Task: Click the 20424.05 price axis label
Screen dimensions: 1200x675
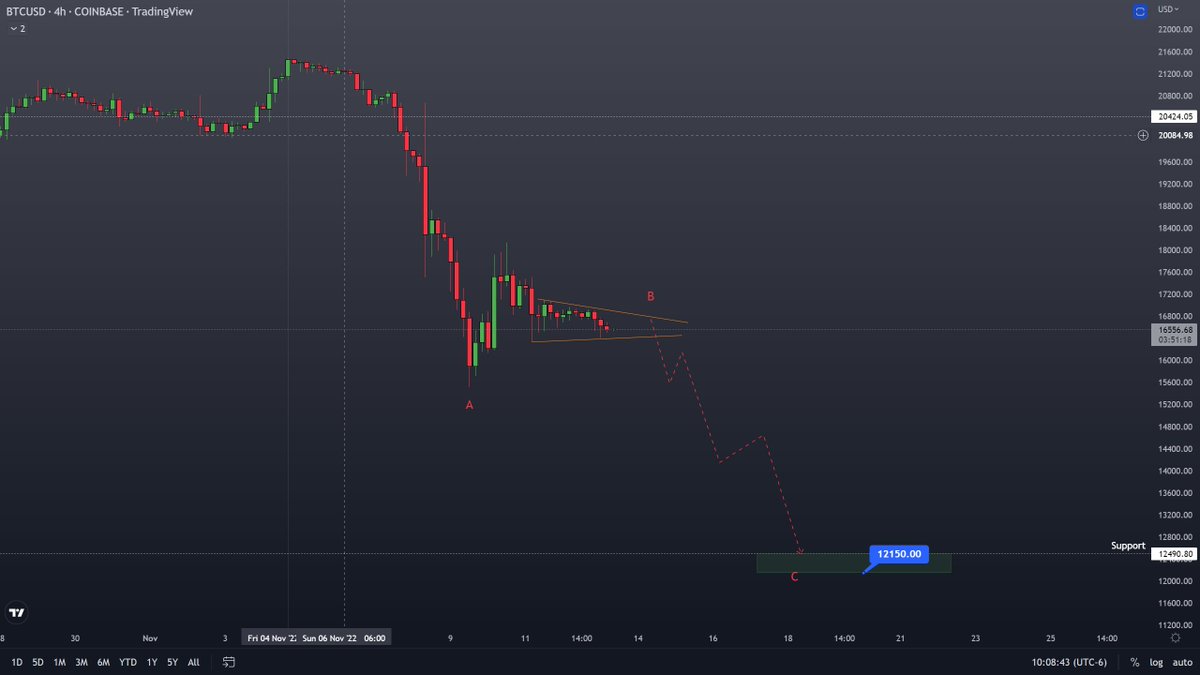Action: (1172, 116)
